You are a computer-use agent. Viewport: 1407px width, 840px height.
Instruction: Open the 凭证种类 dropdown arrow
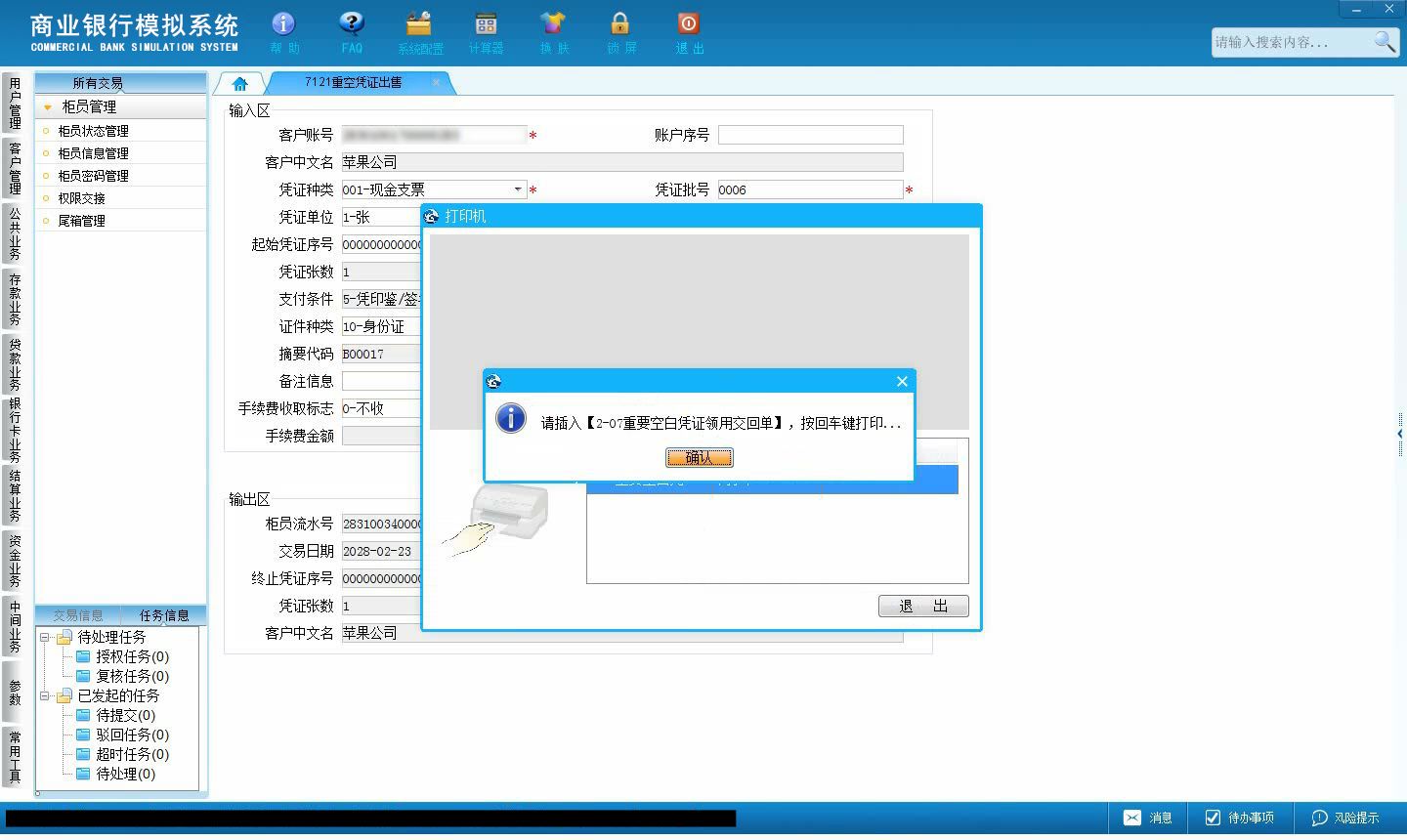click(x=518, y=189)
